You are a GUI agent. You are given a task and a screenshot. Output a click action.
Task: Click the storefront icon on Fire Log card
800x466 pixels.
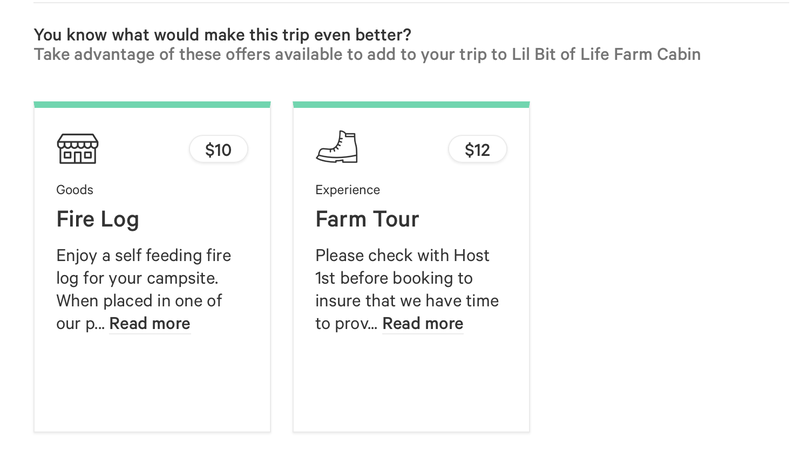point(78,149)
